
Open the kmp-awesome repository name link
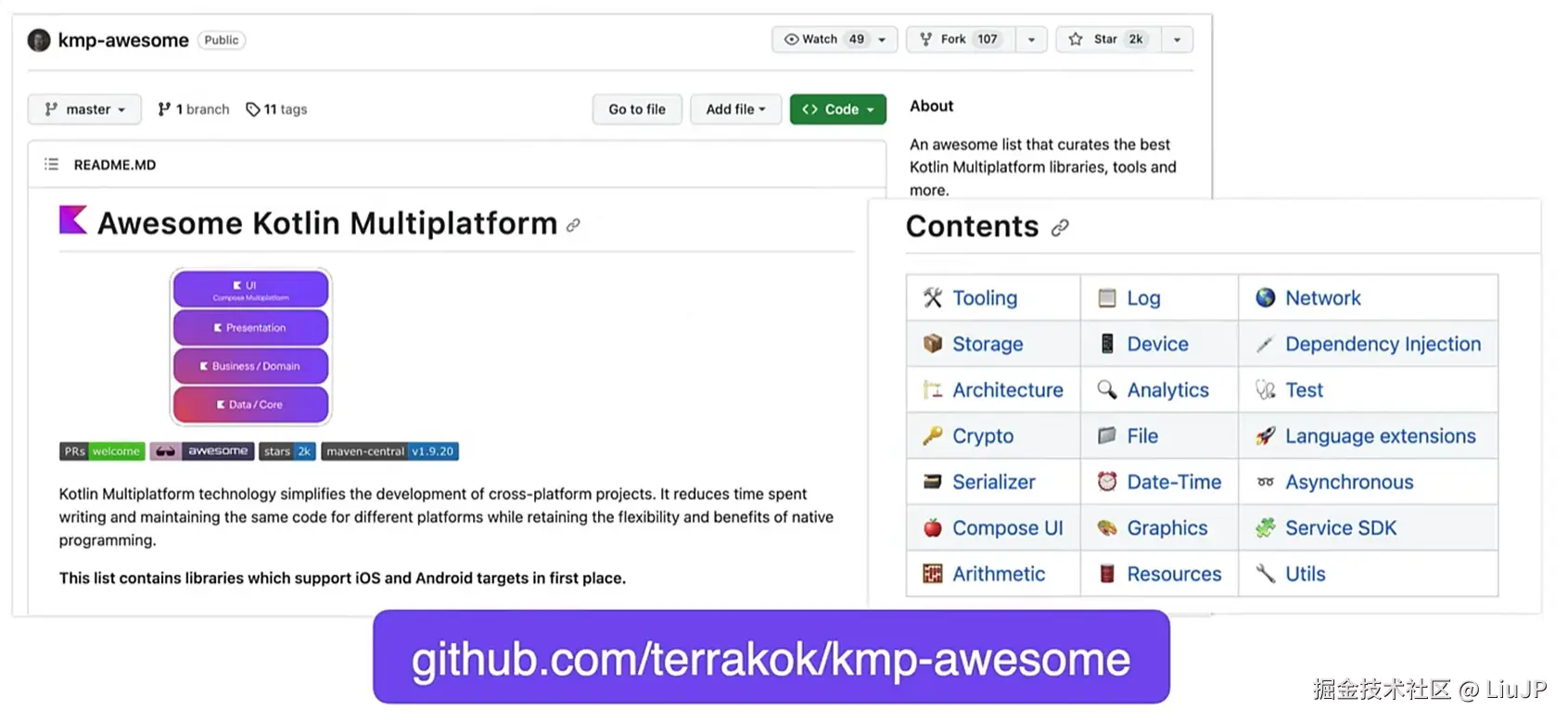pyautogui.click(x=123, y=40)
